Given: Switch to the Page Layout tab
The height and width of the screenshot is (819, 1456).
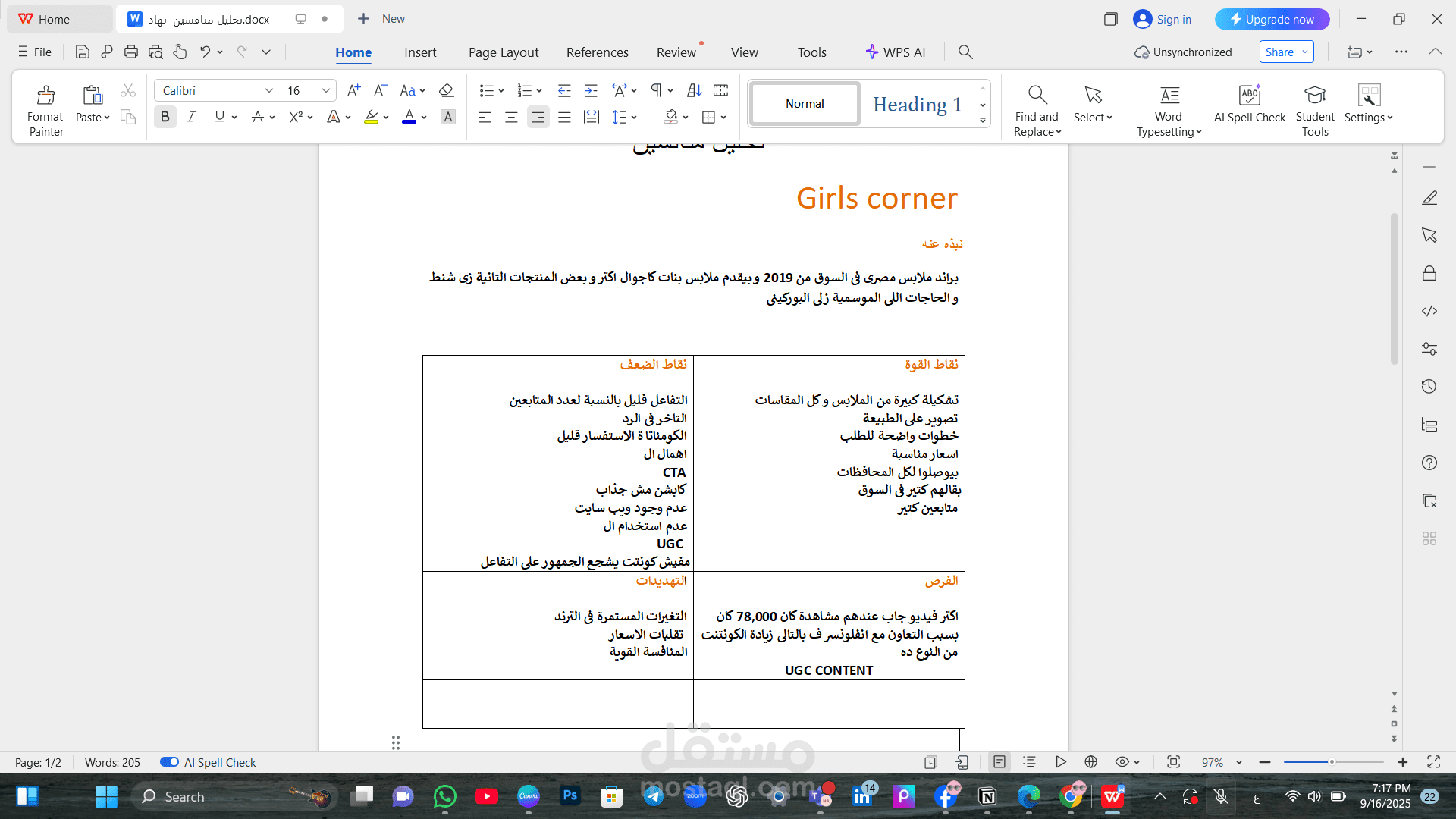Looking at the screenshot, I should (x=504, y=52).
